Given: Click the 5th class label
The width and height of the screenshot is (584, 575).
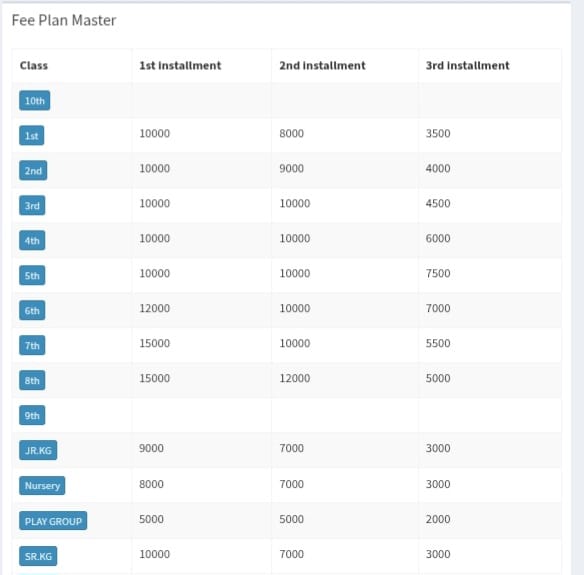Looking at the screenshot, I should [32, 276].
